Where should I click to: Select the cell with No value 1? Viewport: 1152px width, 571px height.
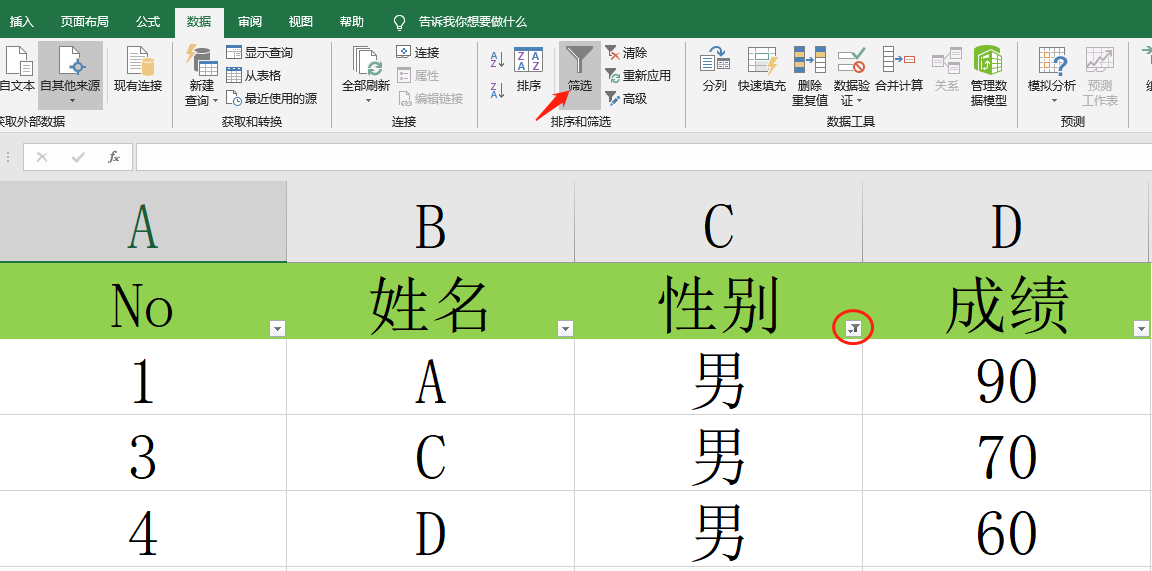tap(143, 377)
